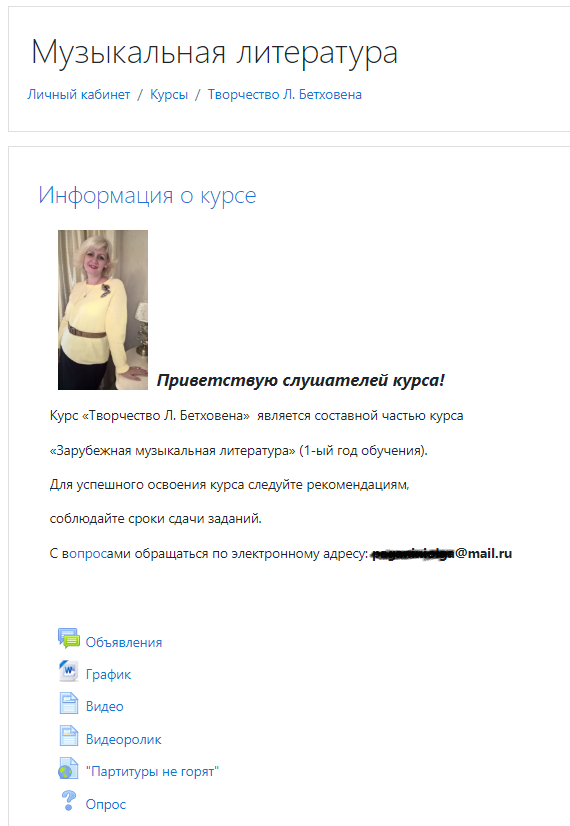This screenshot has width=570, height=826.
Task: Click the Информация о курсе heading
Action: click(147, 195)
